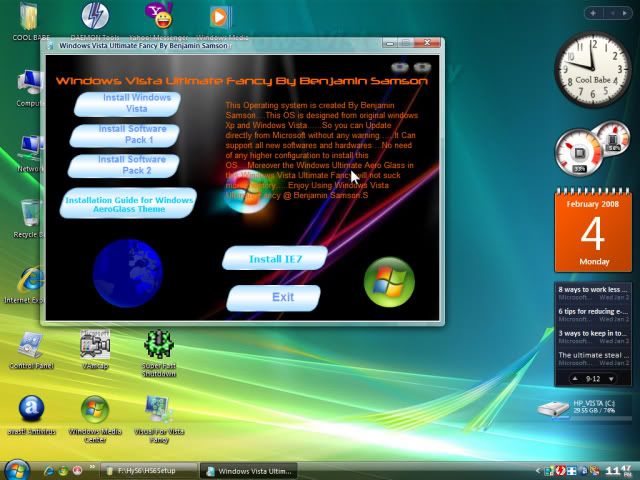Show next feed headlines with down arrow

point(611,379)
